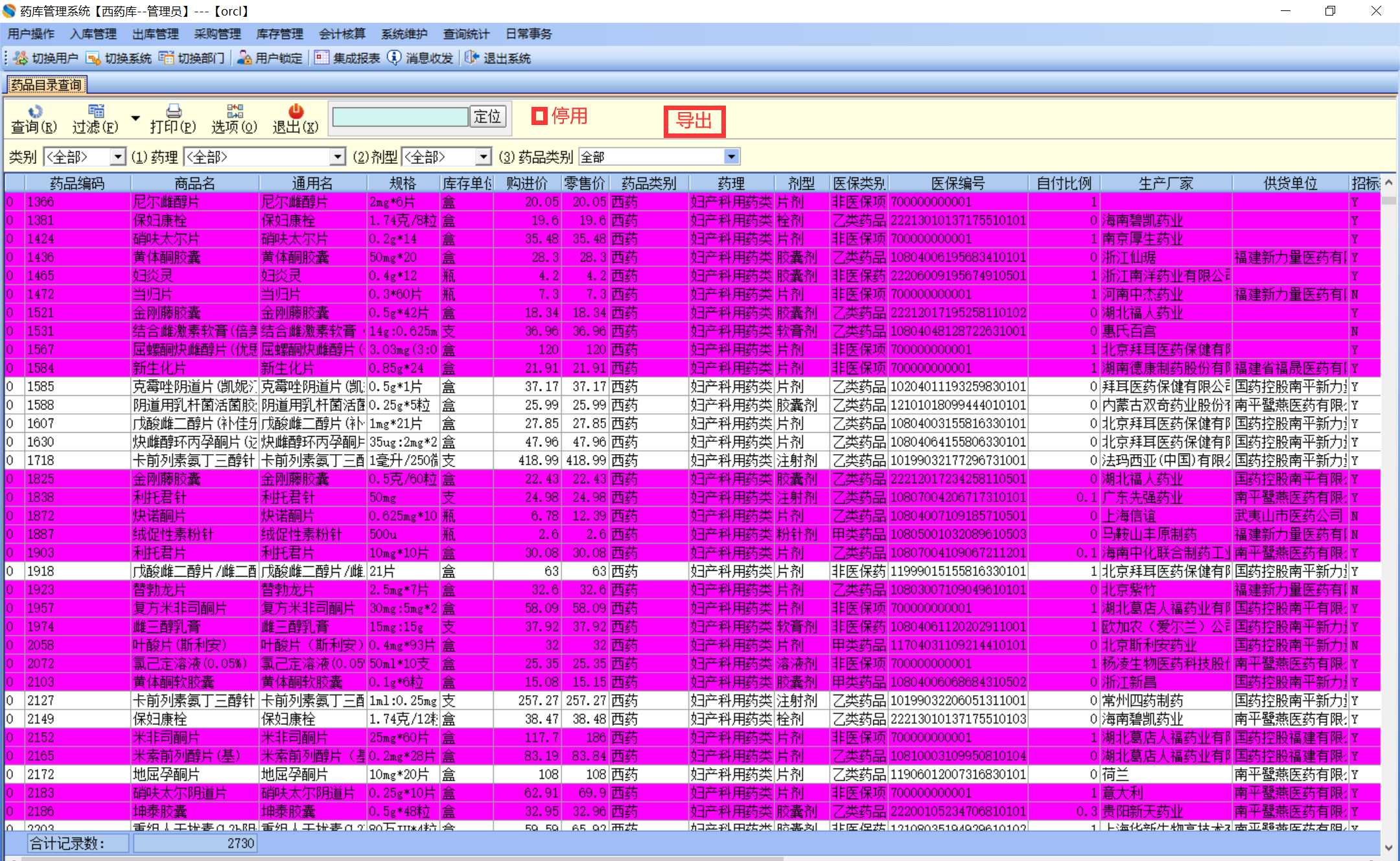This screenshot has height=861, width=1400.
Task: Open the 集成报表 integrated reports icon
Action: (x=321, y=58)
